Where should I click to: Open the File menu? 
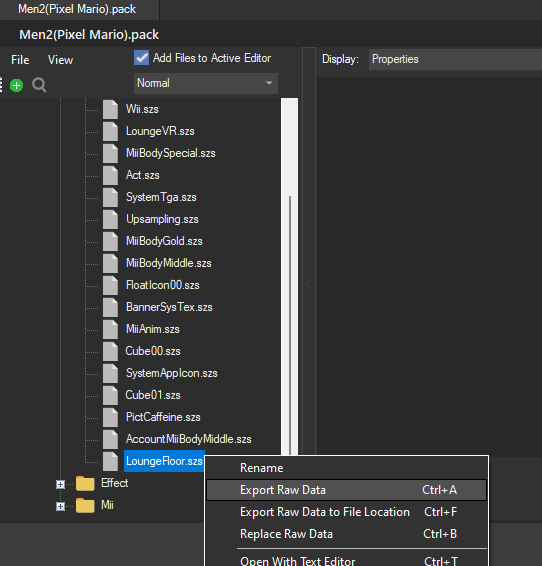20,60
